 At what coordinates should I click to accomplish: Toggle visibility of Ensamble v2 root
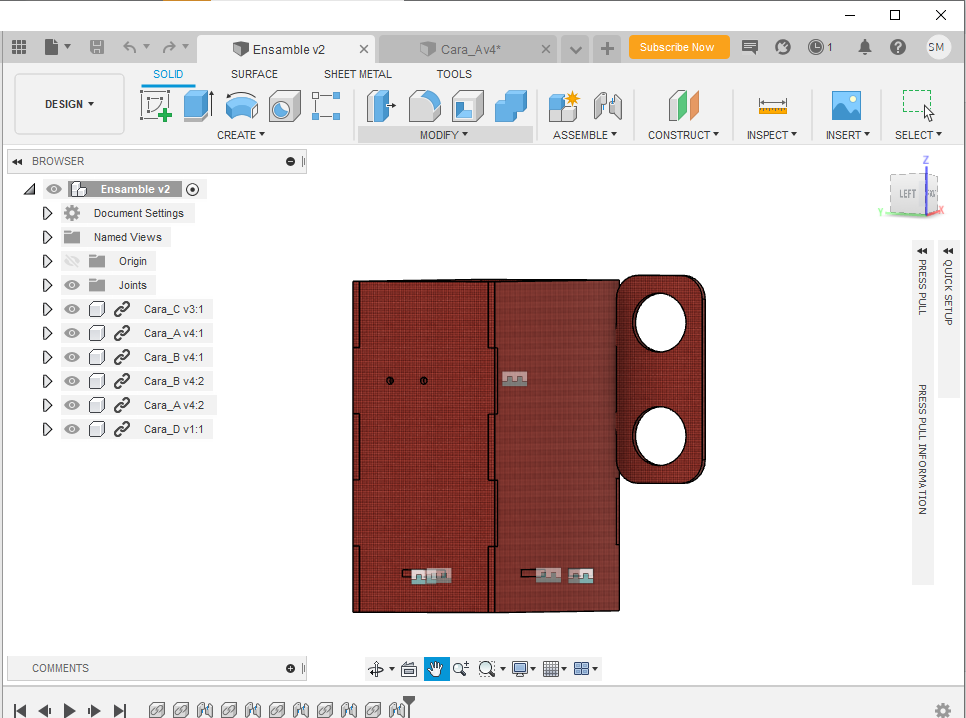[54, 189]
